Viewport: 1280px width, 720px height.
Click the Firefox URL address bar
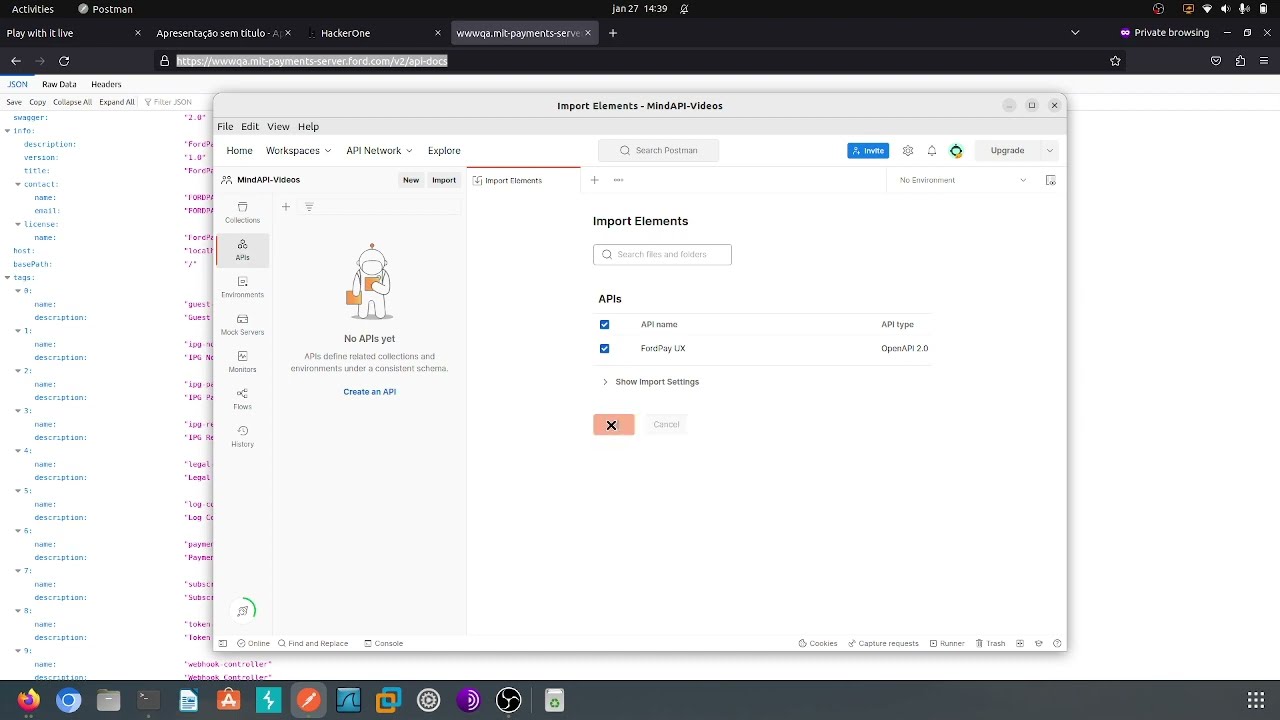click(640, 61)
